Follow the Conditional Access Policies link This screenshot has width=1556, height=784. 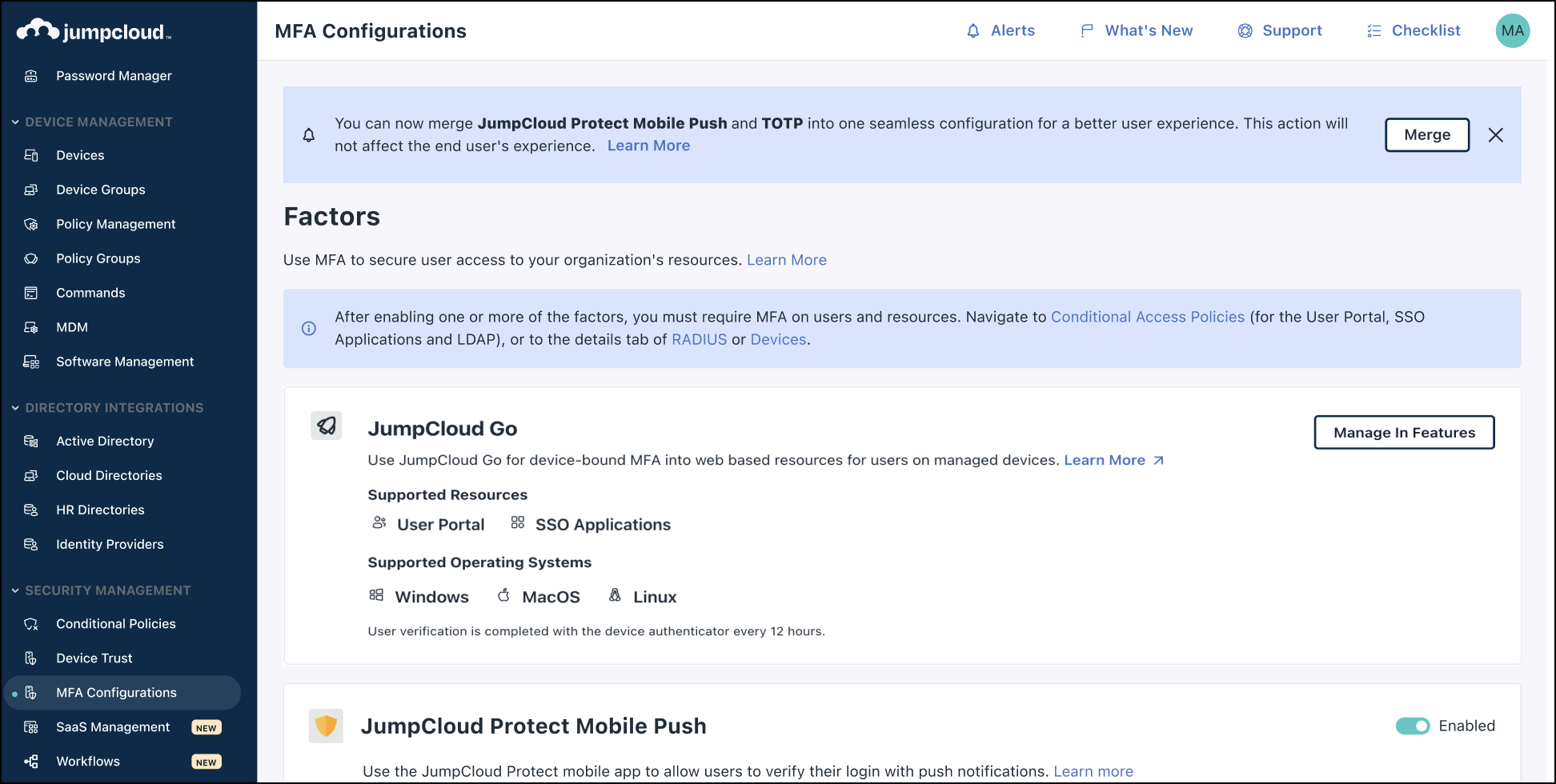tap(1148, 317)
